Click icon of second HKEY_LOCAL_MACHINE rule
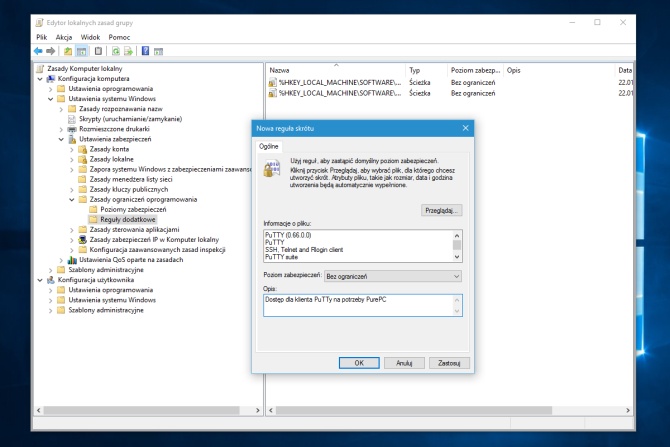The height and width of the screenshot is (447, 670). [272, 93]
